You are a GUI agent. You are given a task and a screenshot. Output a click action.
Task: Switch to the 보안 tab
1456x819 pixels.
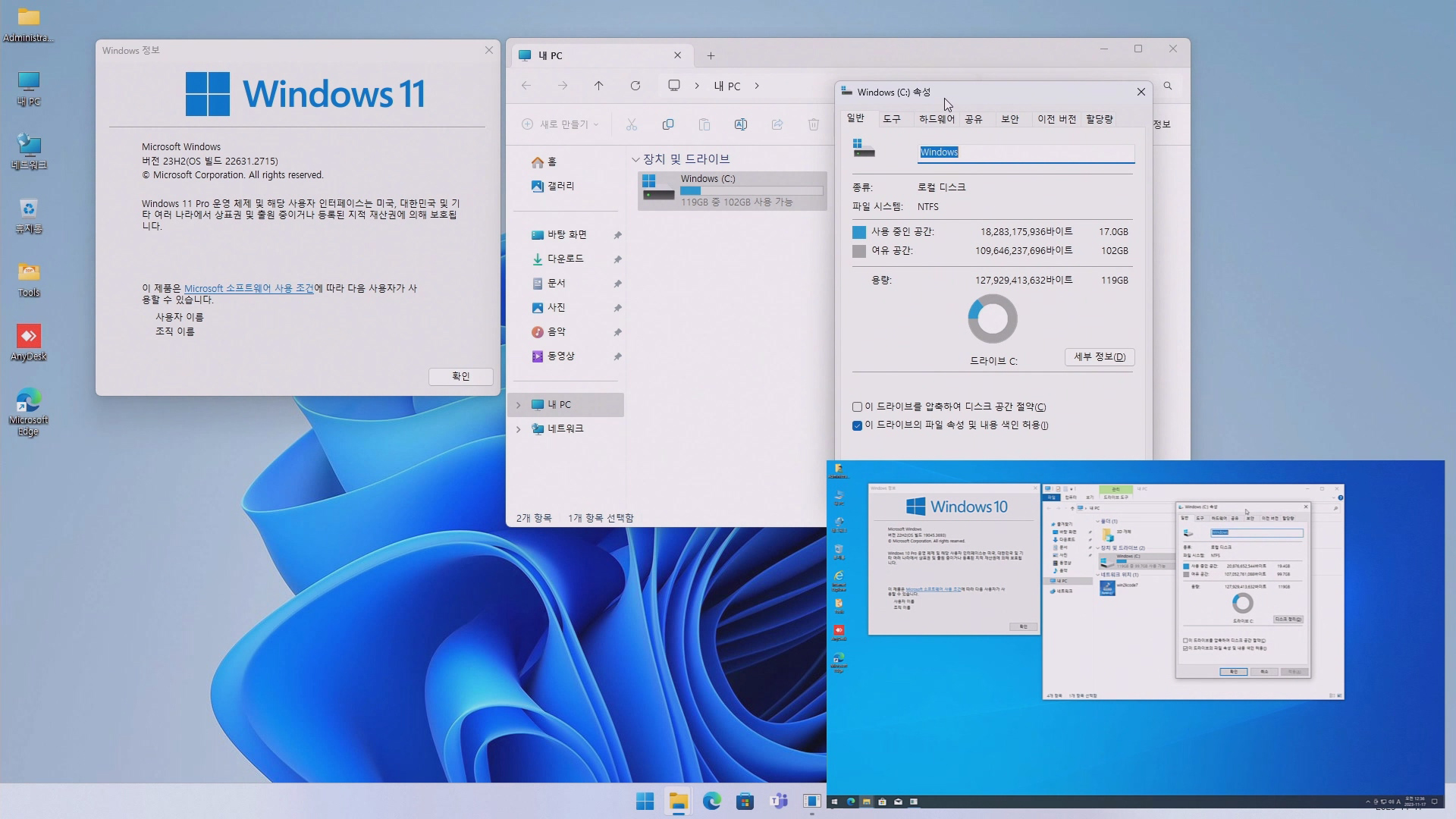click(x=1010, y=119)
